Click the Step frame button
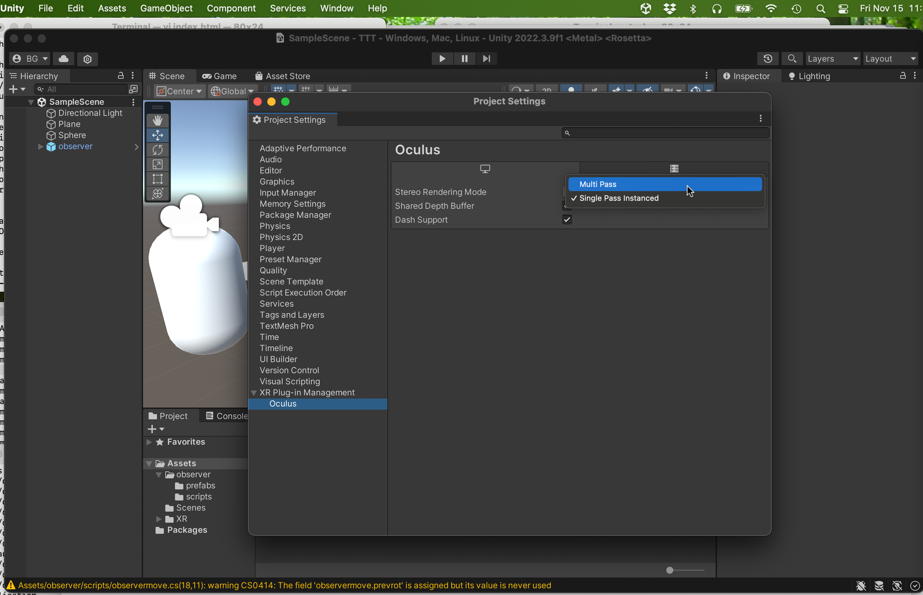This screenshot has width=923, height=595. pos(486,59)
